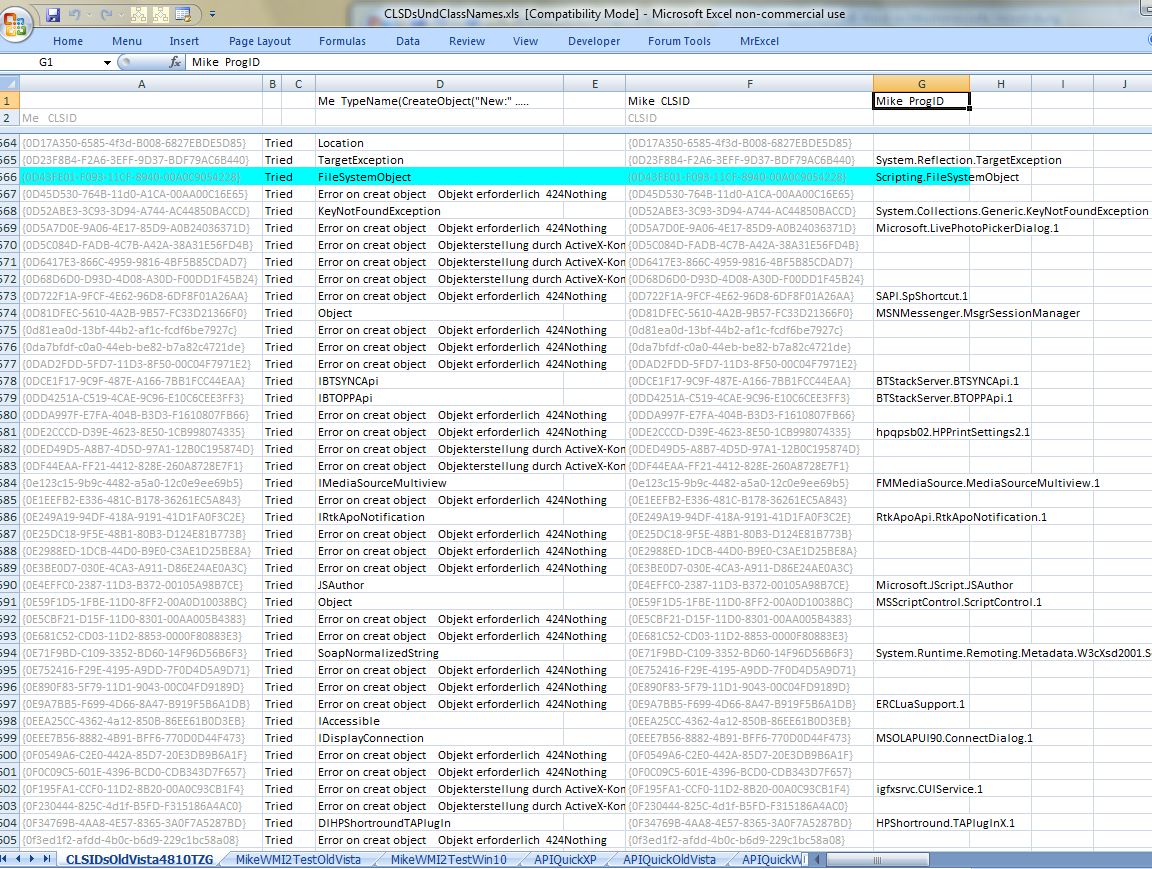Image resolution: width=1152 pixels, height=869 pixels.
Task: Click the org-chart icon right before the table form icon
Action: pyautogui.click(x=161, y=14)
